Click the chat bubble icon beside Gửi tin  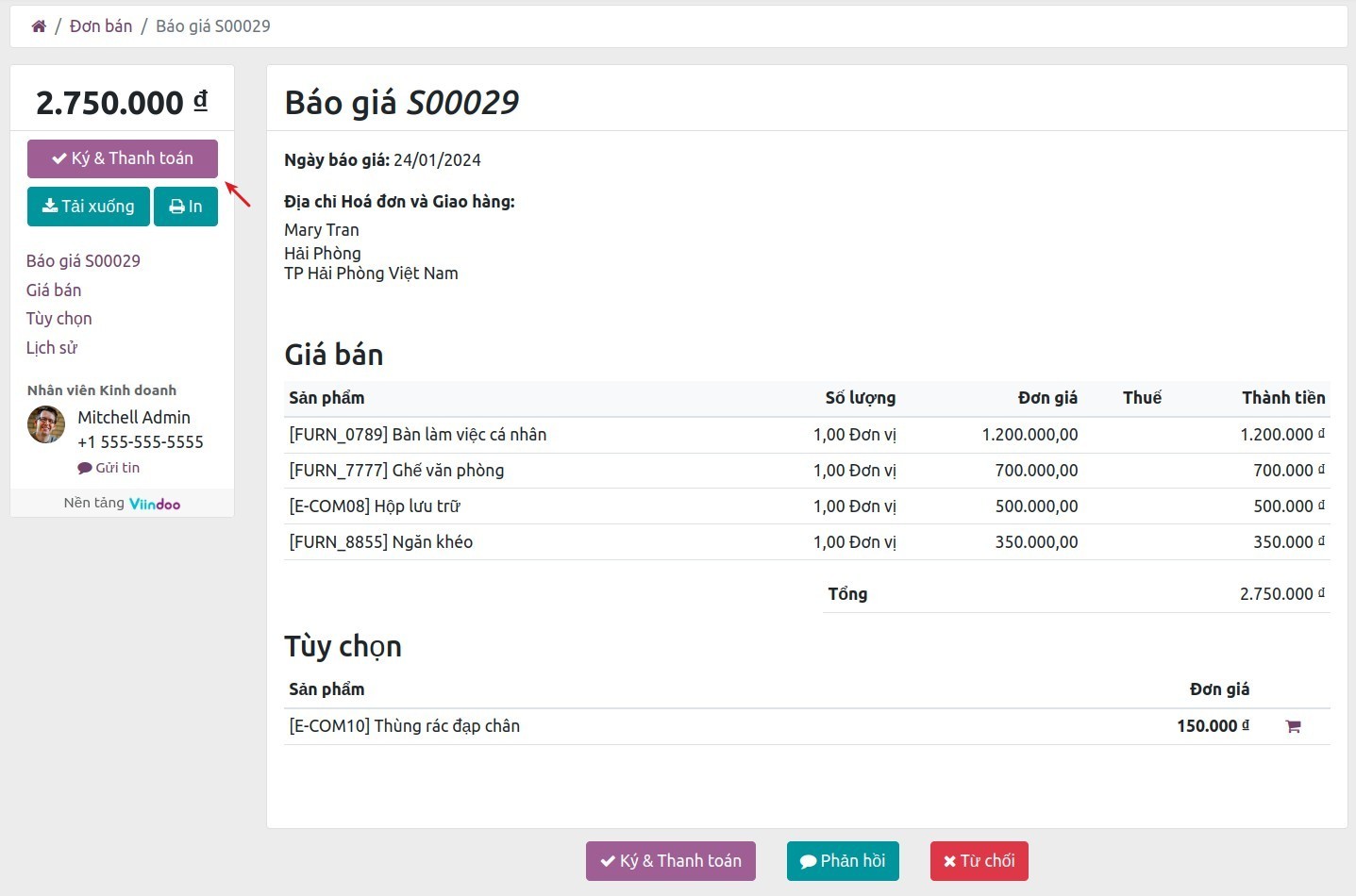pyautogui.click(x=84, y=467)
